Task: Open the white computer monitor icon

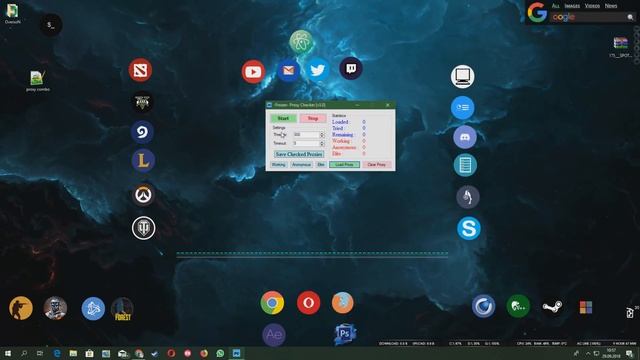Action: coord(462,76)
